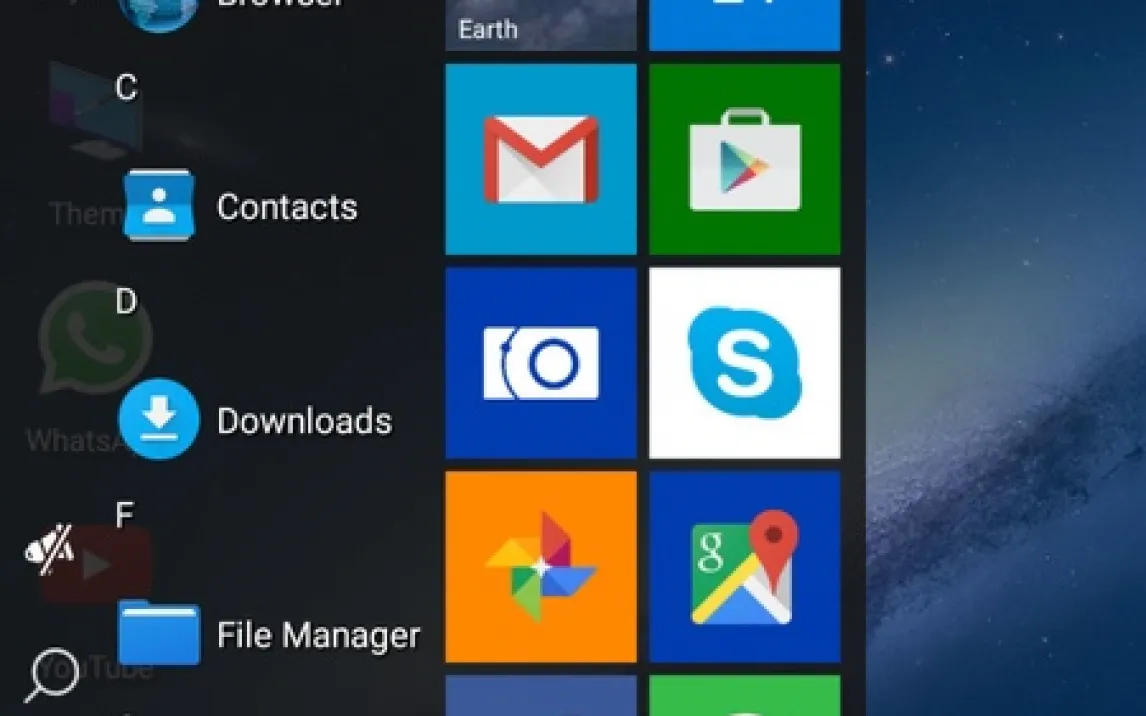Screen dimensions: 1146x716
Task: Open the Gmail tile
Action: [540, 160]
